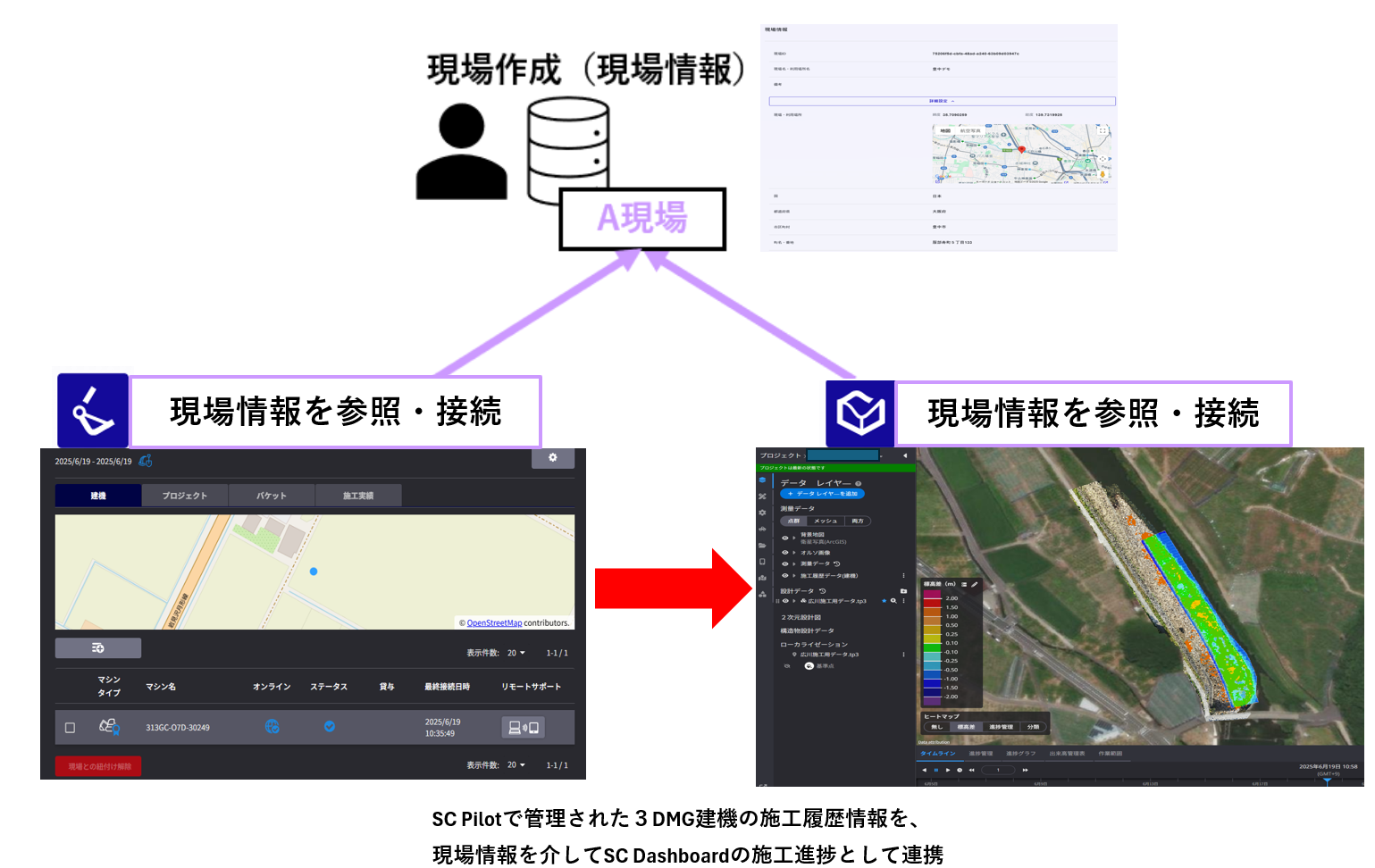Open the タイムライン tab
This screenshot has height=868, width=1375.
pos(938,754)
